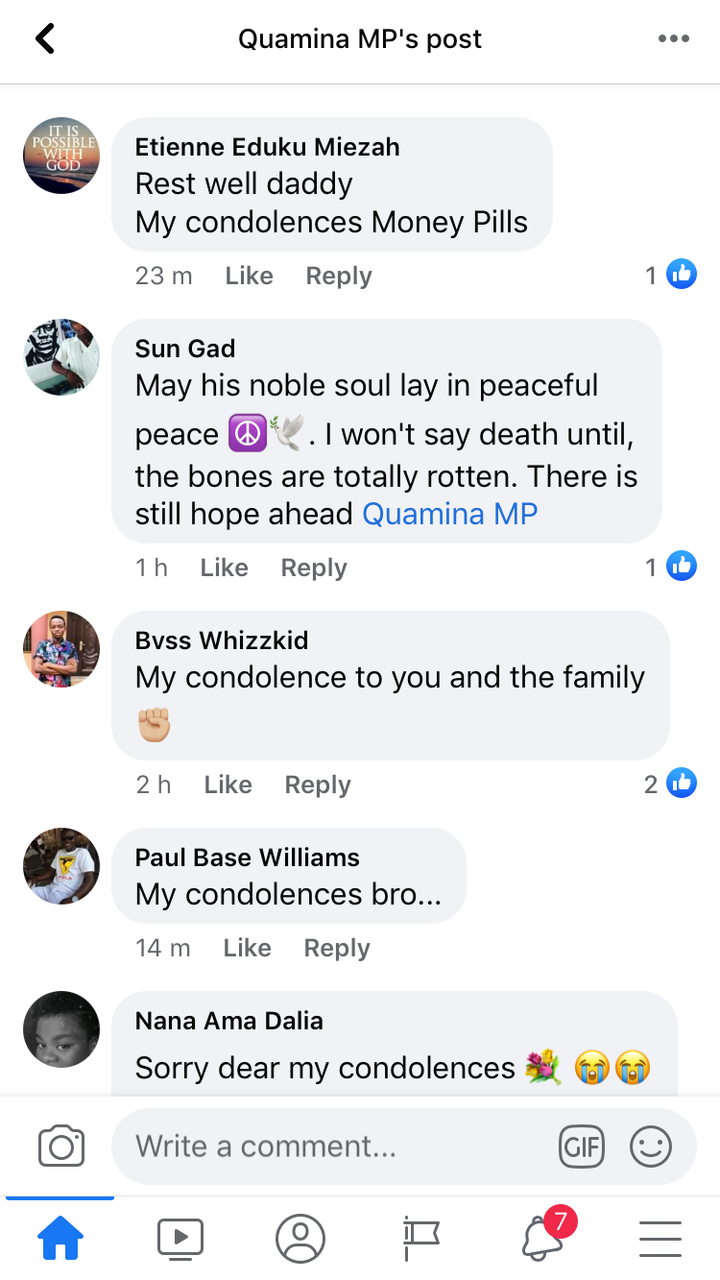The width and height of the screenshot is (720, 1280).
Task: Open the emoji smiley picker
Action: tap(651, 1146)
